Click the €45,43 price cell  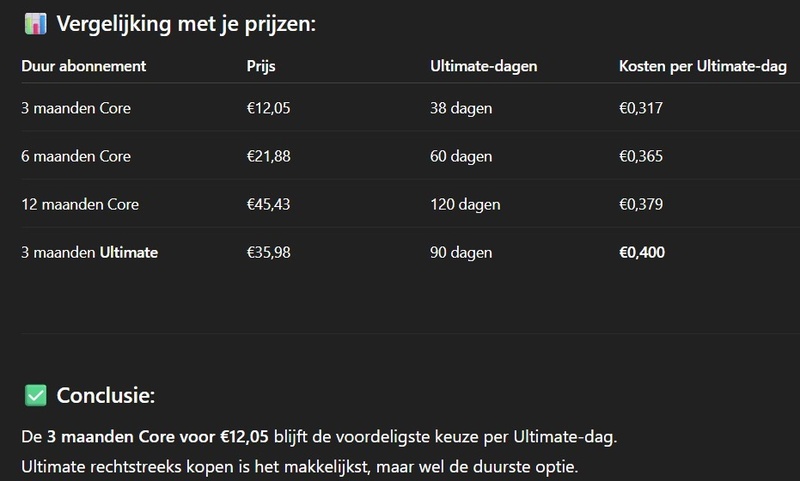pos(268,205)
